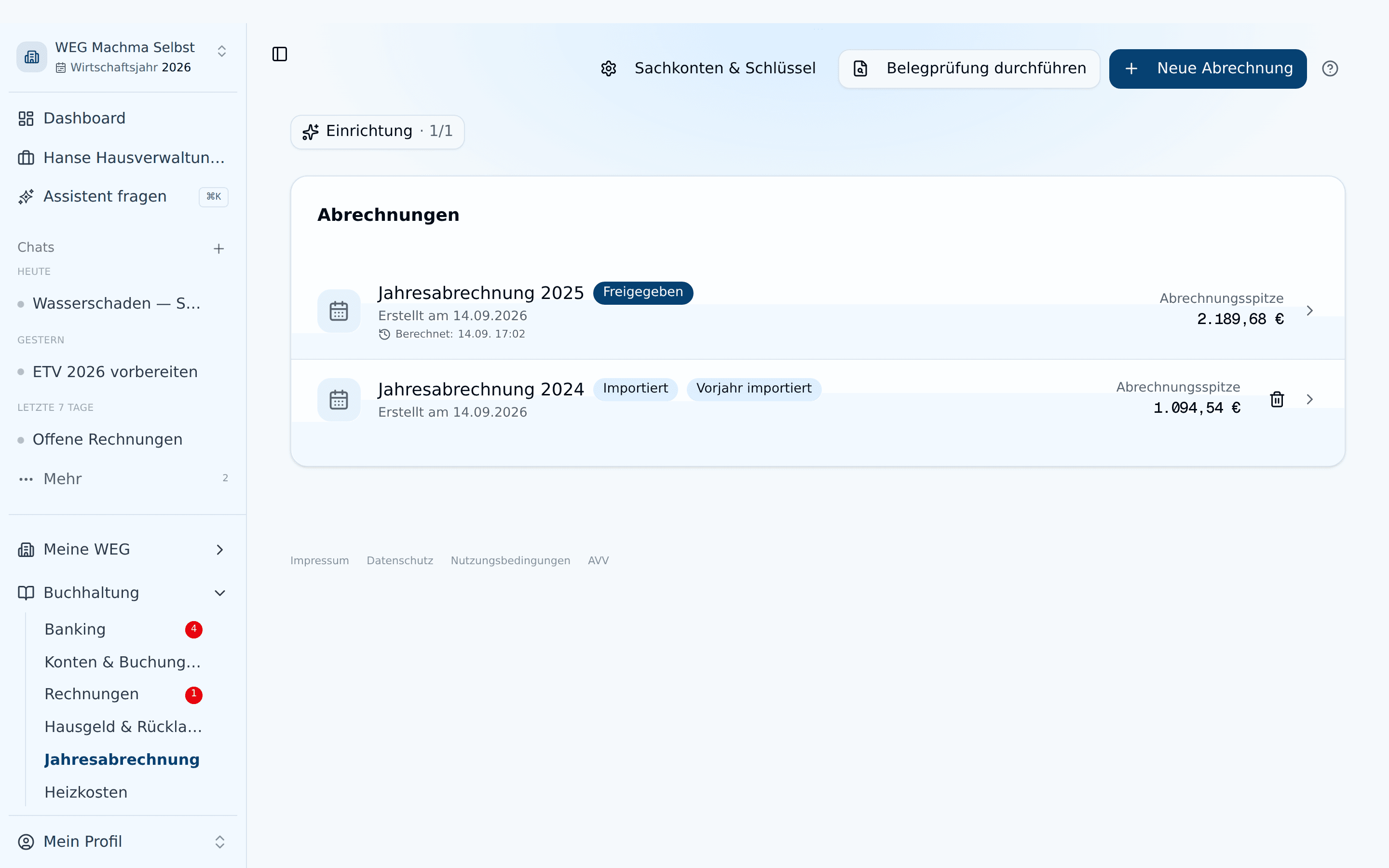The image size is (1389, 868).
Task: Select Jahresabrechnung in the sidebar
Action: click(122, 759)
